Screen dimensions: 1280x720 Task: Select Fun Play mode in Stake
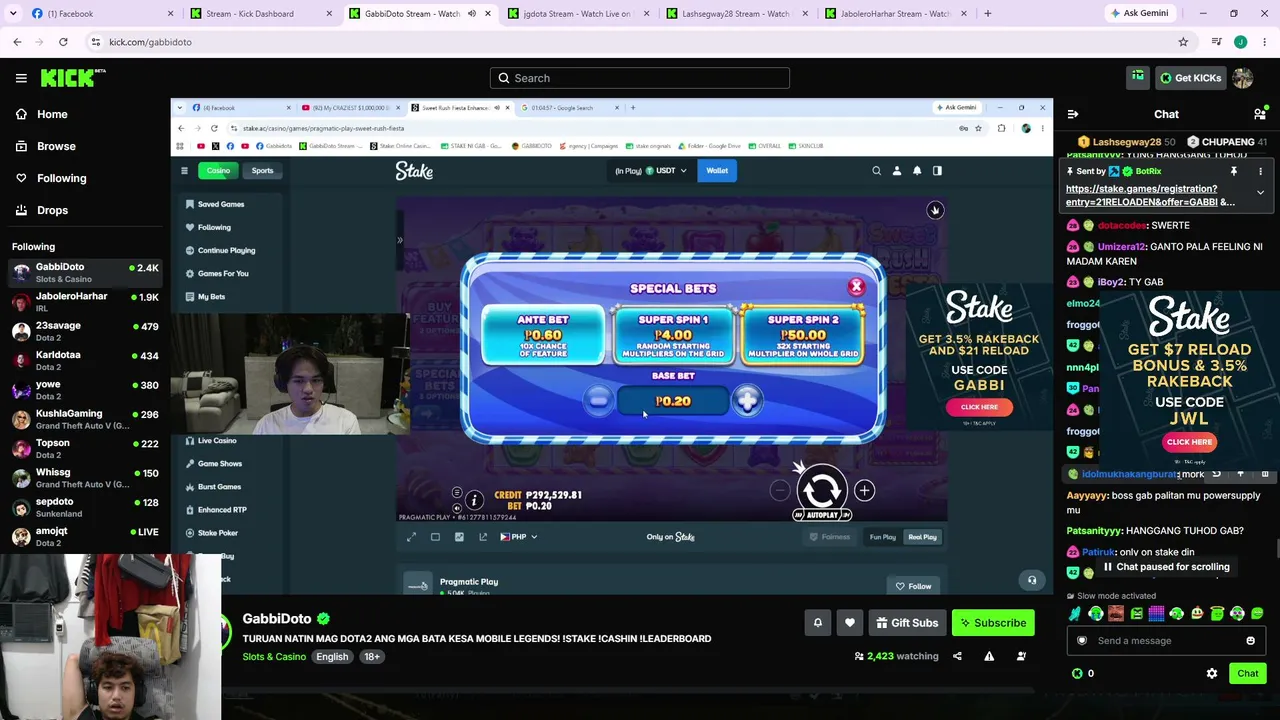pos(882,537)
